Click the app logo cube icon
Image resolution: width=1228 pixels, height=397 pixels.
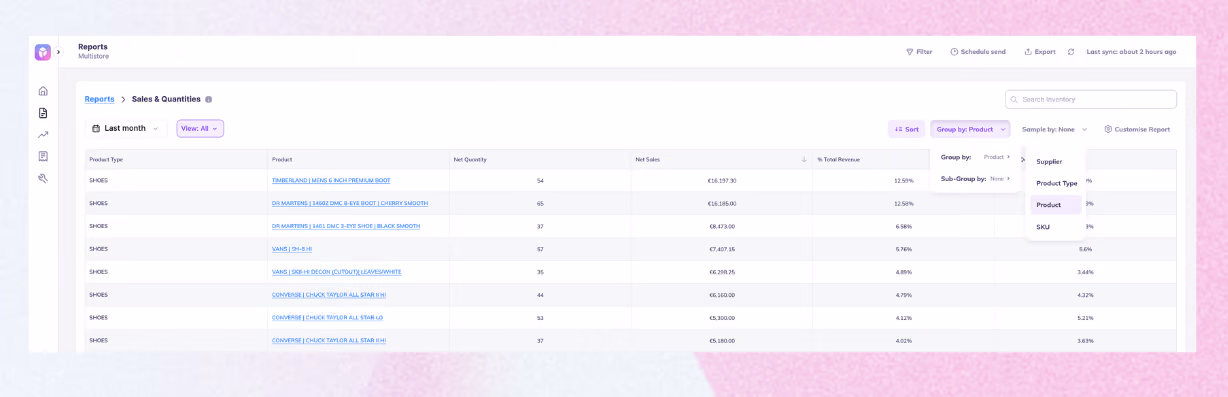coord(43,52)
